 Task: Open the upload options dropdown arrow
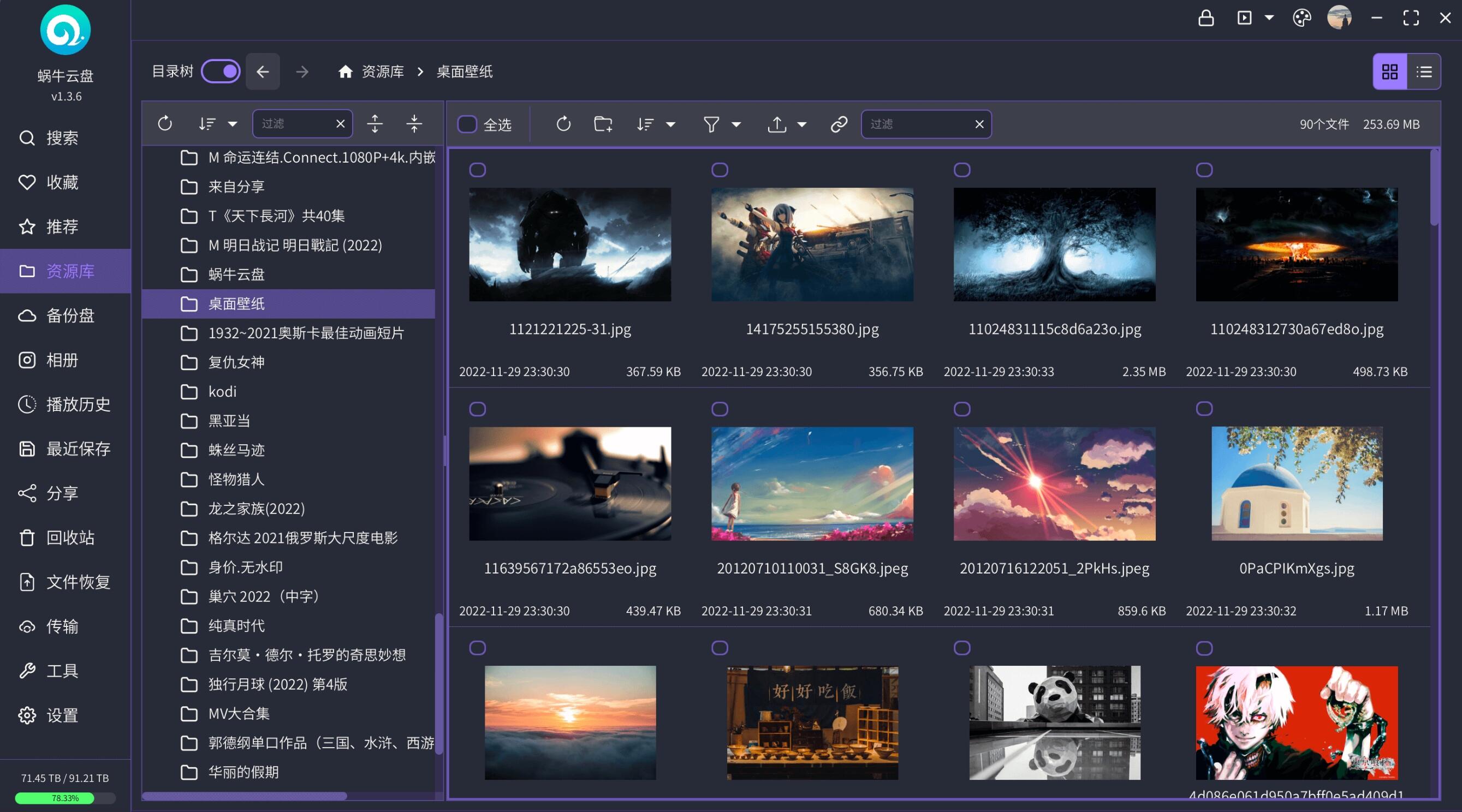point(802,124)
